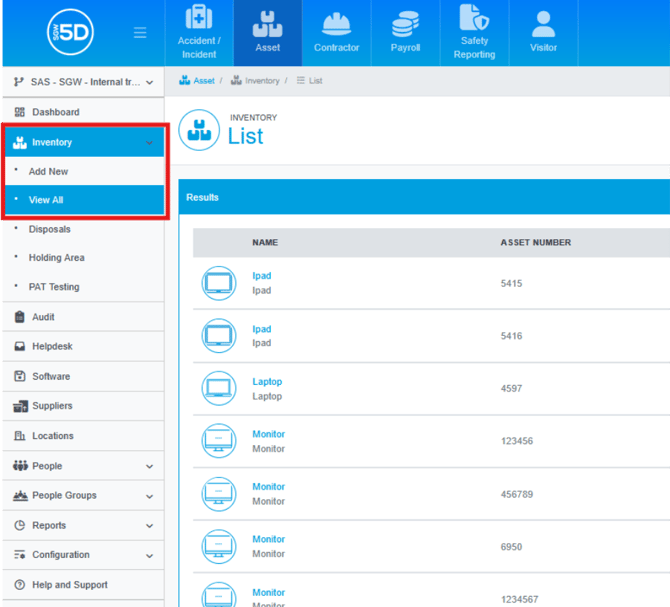The height and width of the screenshot is (607, 670).
Task: Sort results by Asset Number column header
Action: [535, 242]
